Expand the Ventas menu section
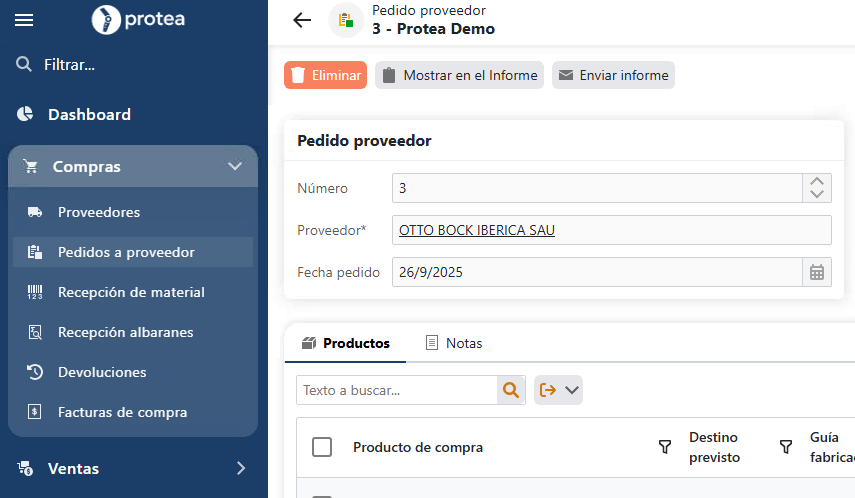 [x=240, y=468]
